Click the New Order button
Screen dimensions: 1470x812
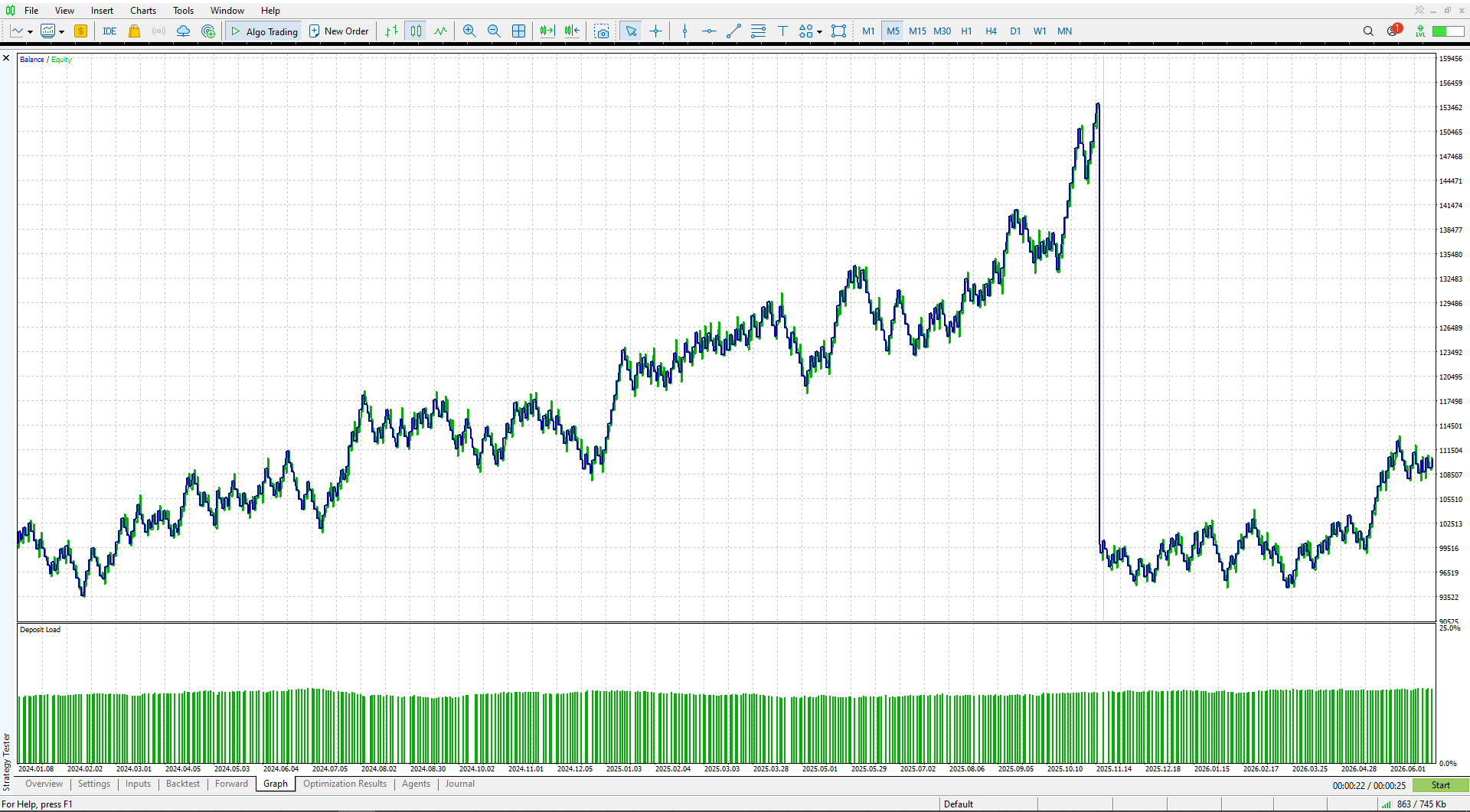339,31
